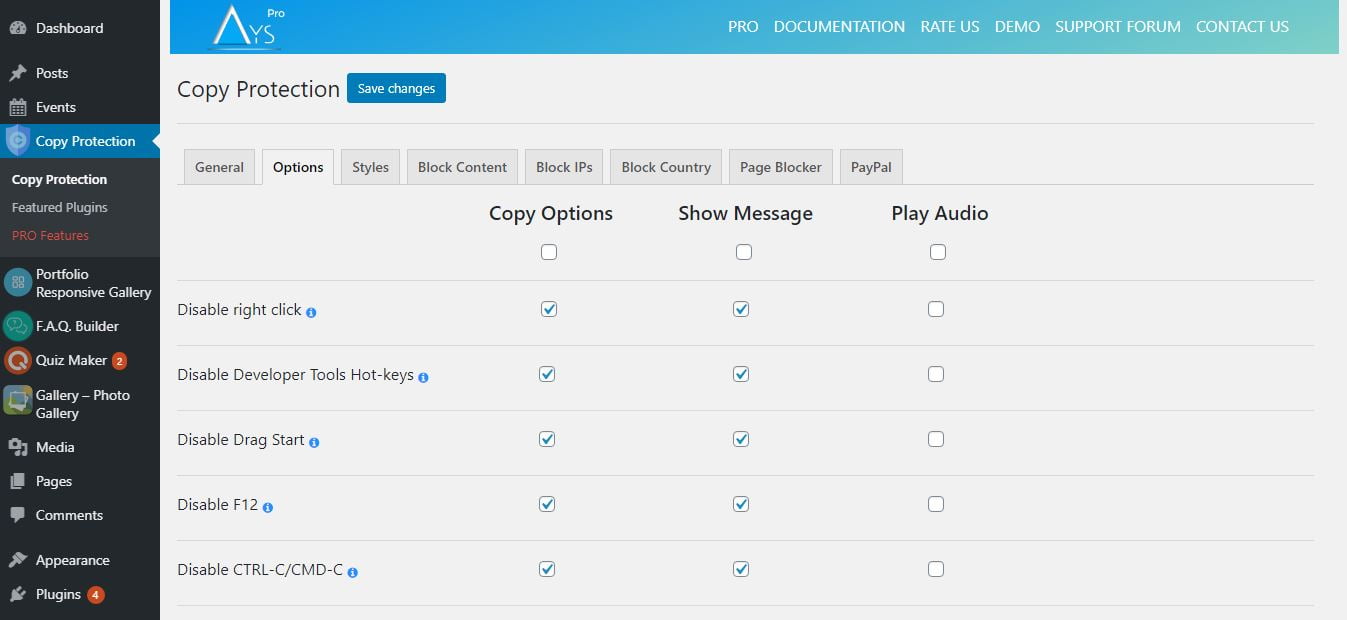Click the Plugins plug icon
This screenshot has width=1347, height=620.
click(x=18, y=594)
